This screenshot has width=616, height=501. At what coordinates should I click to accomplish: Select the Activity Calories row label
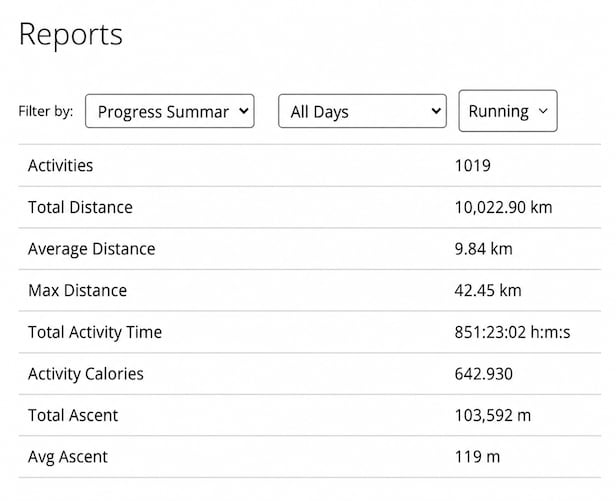[x=86, y=374]
